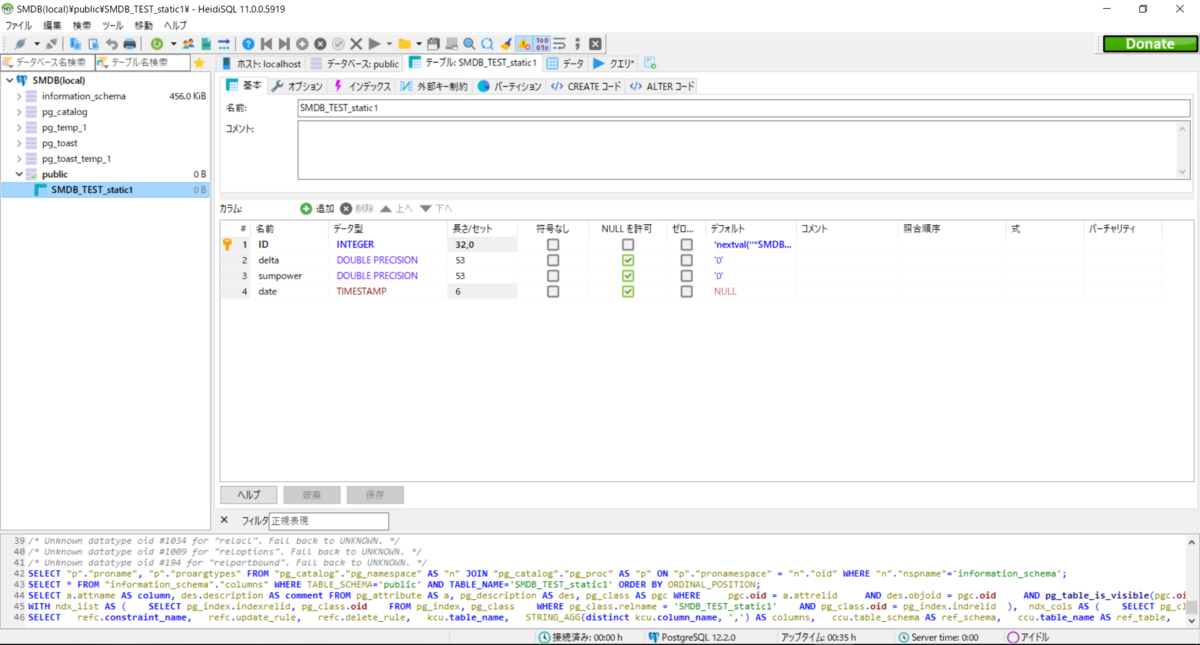Screen dimensions: 1200x645
Task: Collapse the SMDB(local) root node
Action: click(x=9, y=80)
